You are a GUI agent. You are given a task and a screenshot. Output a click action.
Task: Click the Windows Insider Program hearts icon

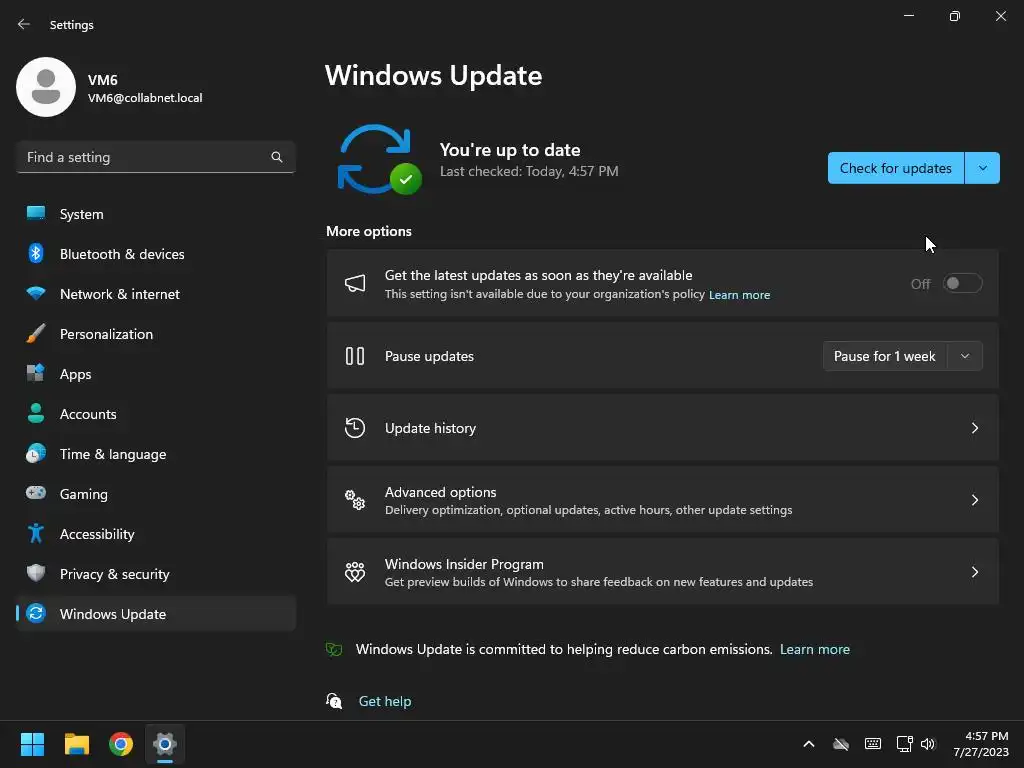tap(355, 571)
